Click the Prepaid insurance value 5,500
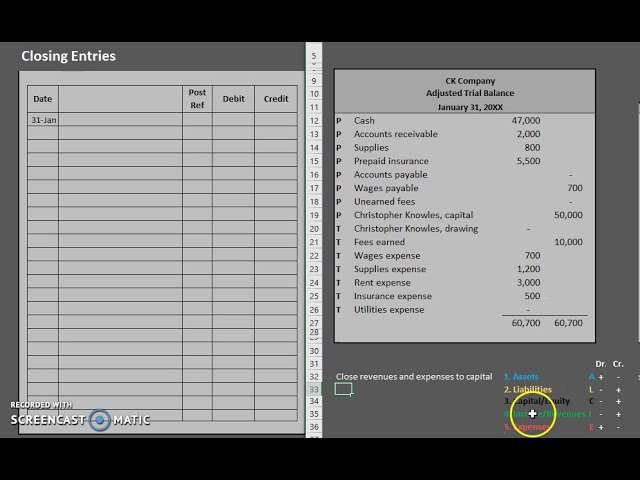The width and height of the screenshot is (640, 480). pos(528,161)
